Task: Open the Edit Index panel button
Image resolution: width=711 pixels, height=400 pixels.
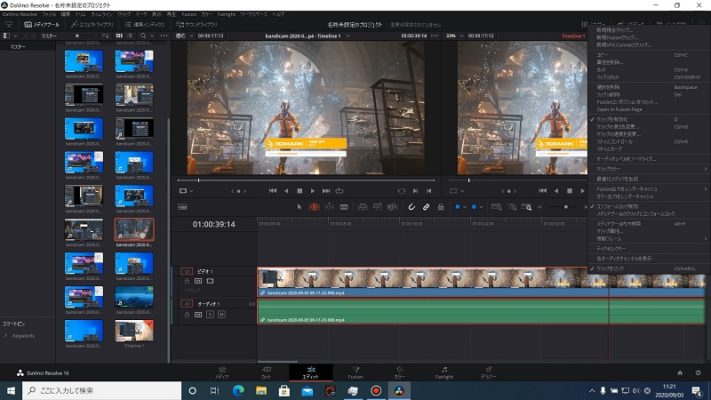Action: pos(145,24)
